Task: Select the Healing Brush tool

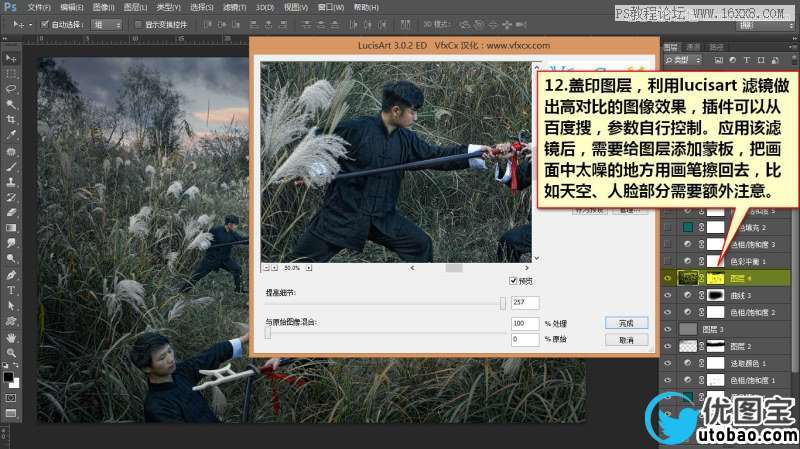Action: click(11, 152)
